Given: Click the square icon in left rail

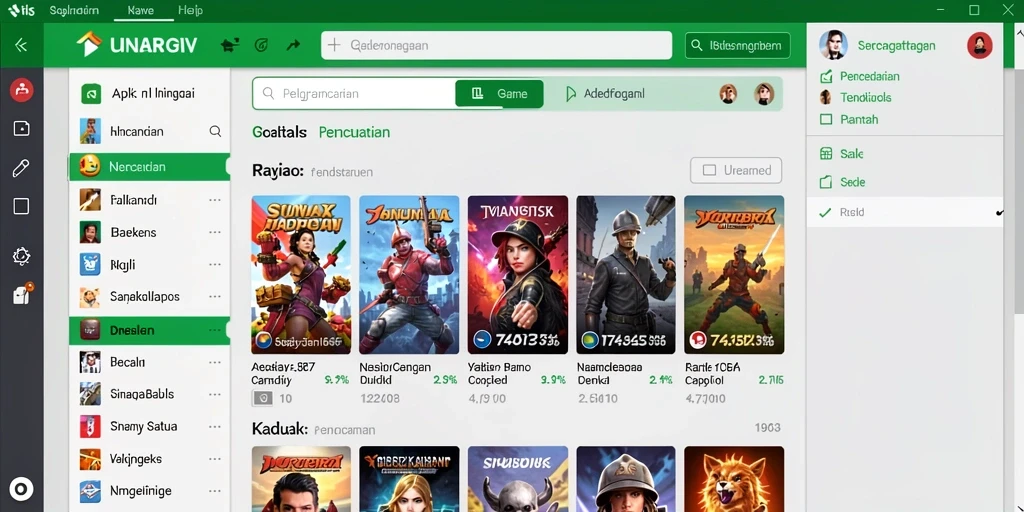Looking at the screenshot, I should click(x=21, y=206).
